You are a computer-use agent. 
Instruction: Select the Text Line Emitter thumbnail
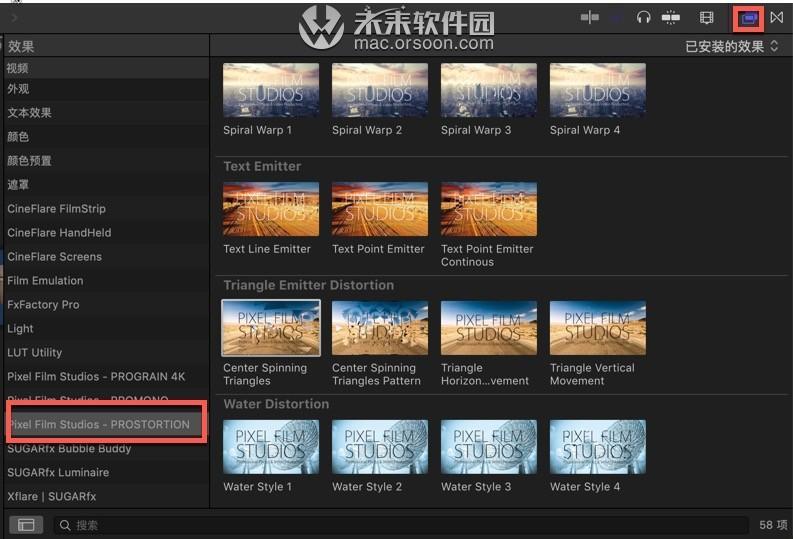pyautogui.click(x=271, y=209)
